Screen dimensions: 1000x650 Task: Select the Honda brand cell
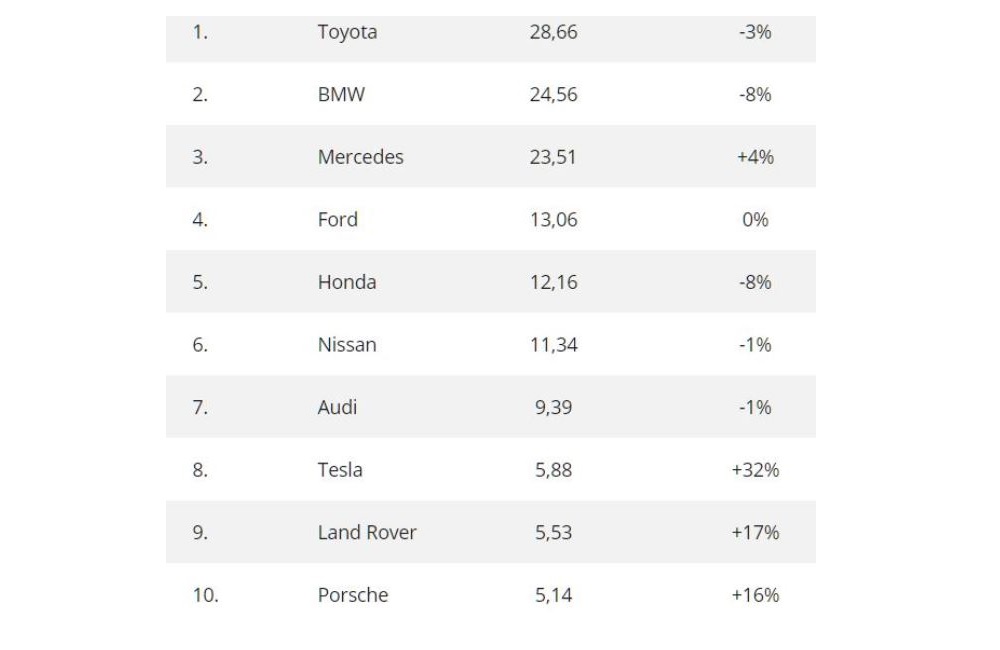tap(347, 282)
